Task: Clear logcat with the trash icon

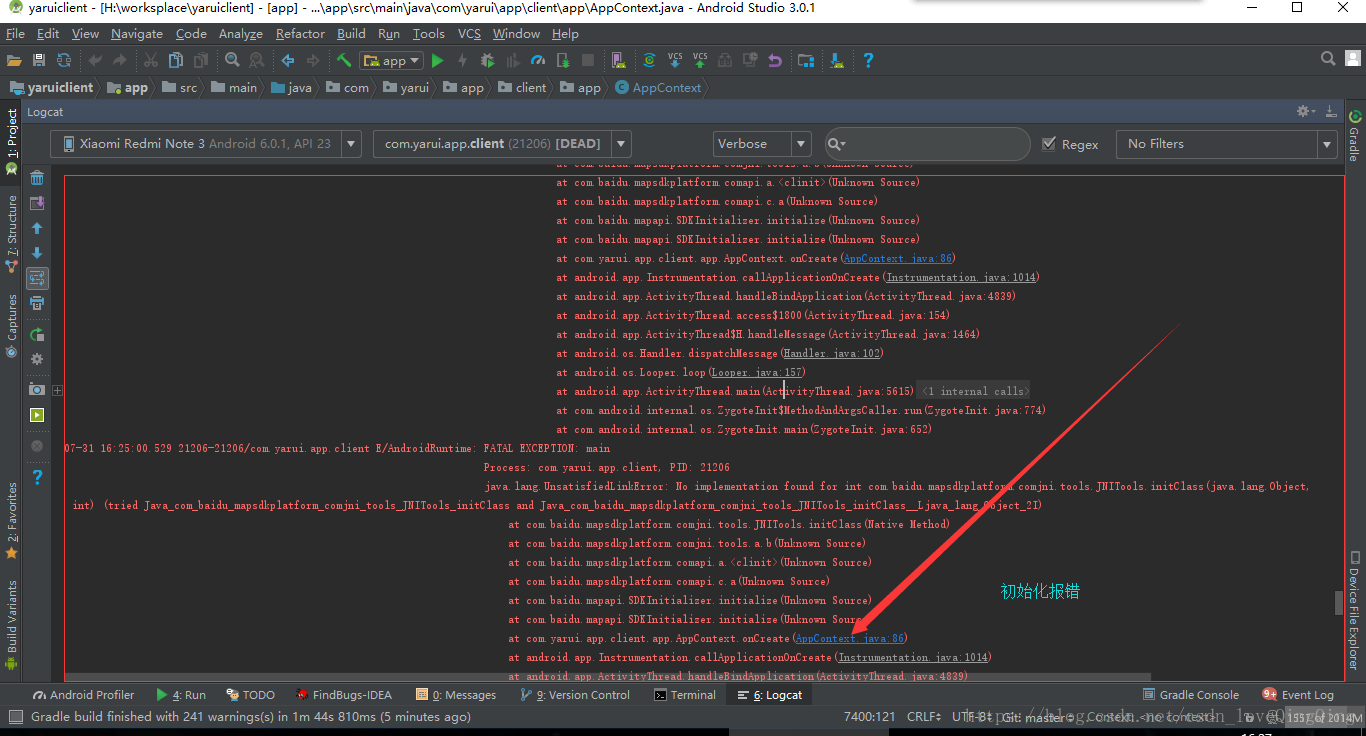Action: click(37, 178)
